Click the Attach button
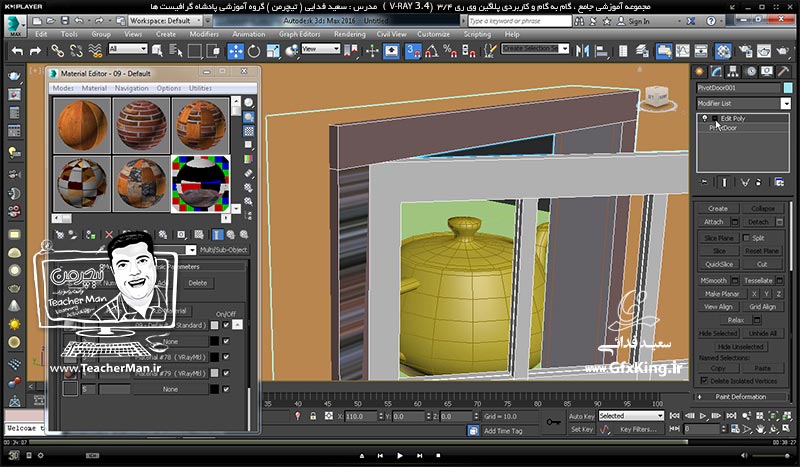This screenshot has height=467, width=800. (x=714, y=222)
